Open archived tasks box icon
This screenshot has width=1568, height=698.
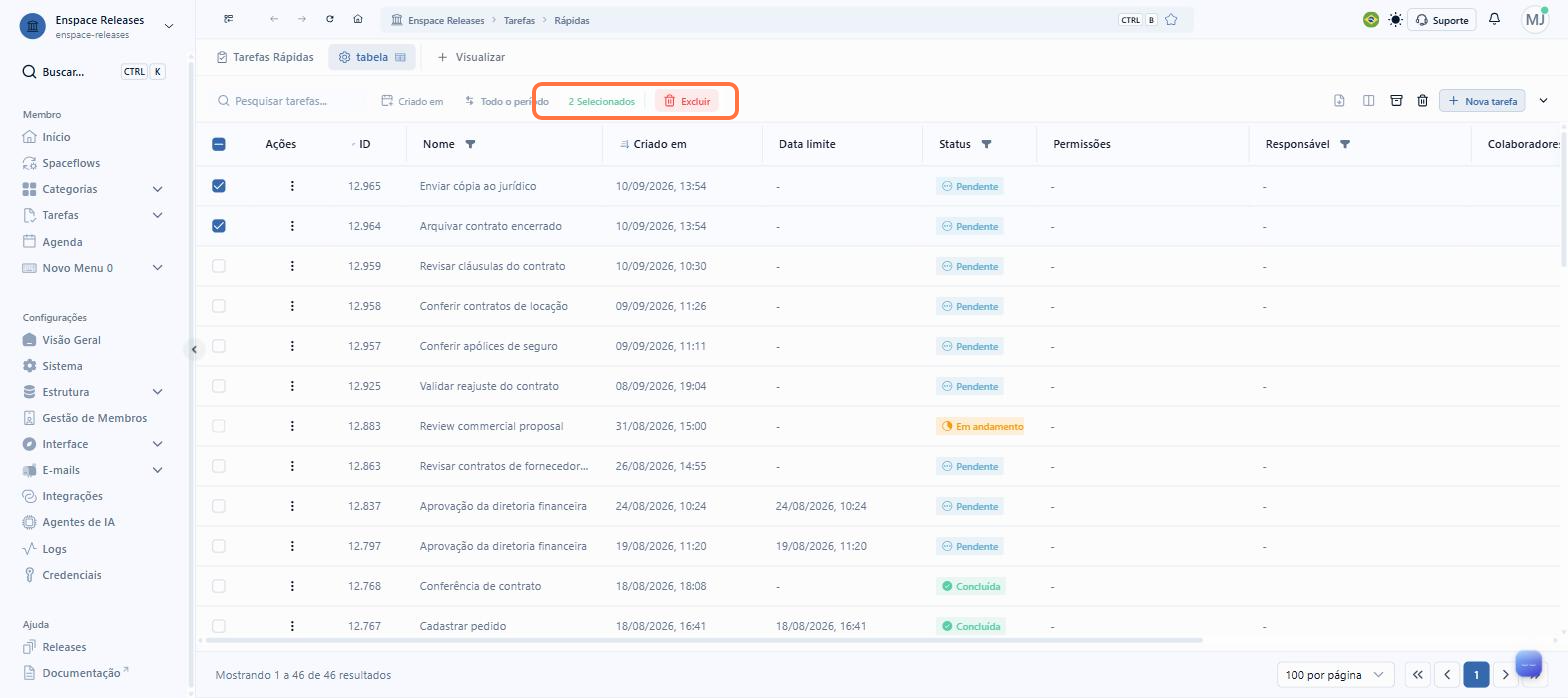[x=1396, y=100]
